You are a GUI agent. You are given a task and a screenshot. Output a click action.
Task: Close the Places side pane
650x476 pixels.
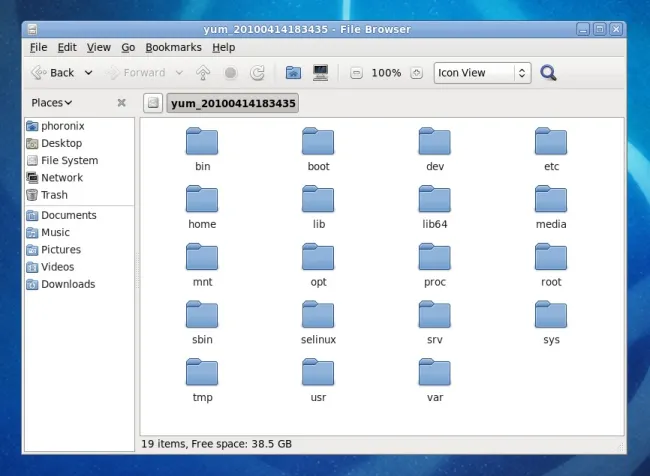click(121, 102)
